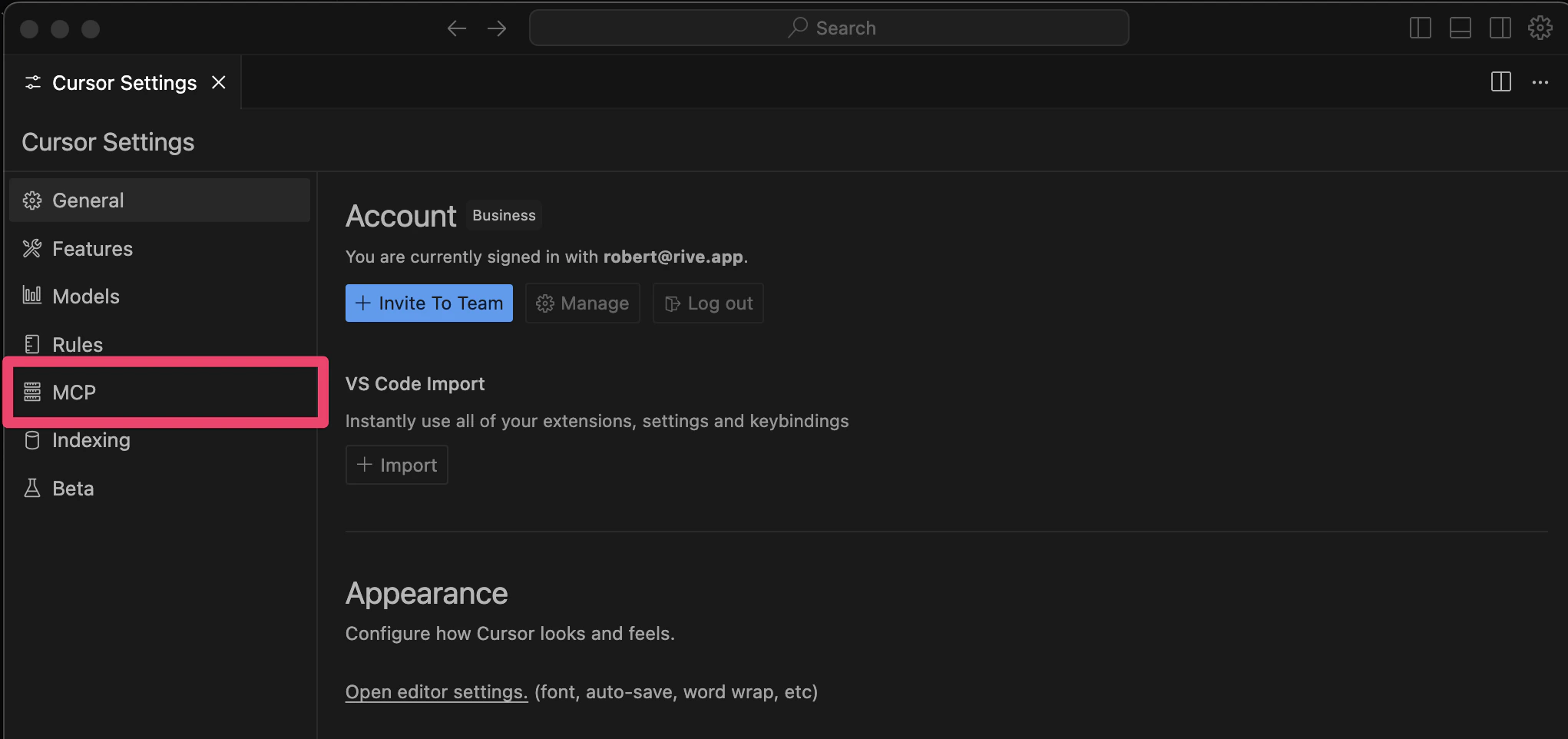Screen dimensions: 1568x739
Task: Click the Open editor settings link
Action: (x=436, y=692)
